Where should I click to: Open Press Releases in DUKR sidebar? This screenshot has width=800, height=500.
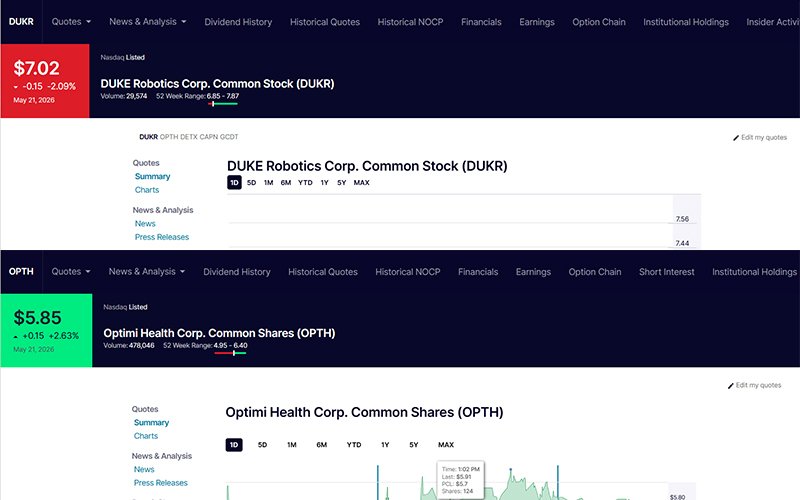[x=162, y=237]
